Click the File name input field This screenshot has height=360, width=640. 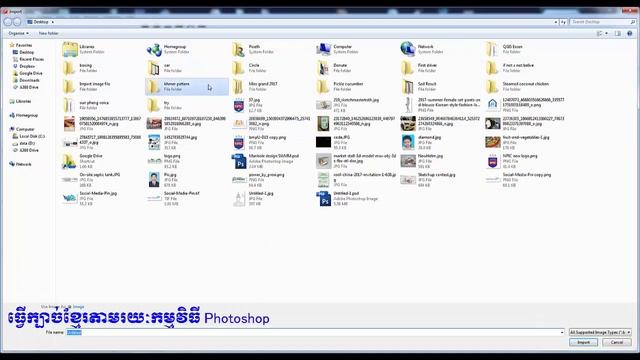point(313,332)
